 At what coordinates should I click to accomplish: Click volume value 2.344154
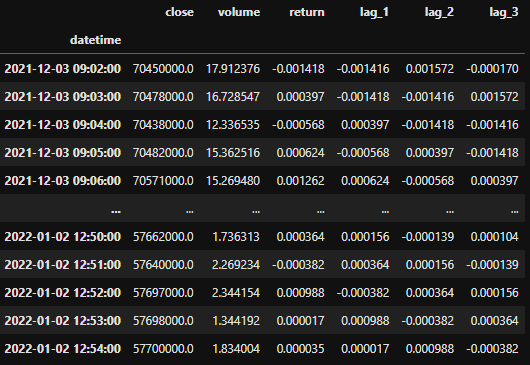coord(236,293)
